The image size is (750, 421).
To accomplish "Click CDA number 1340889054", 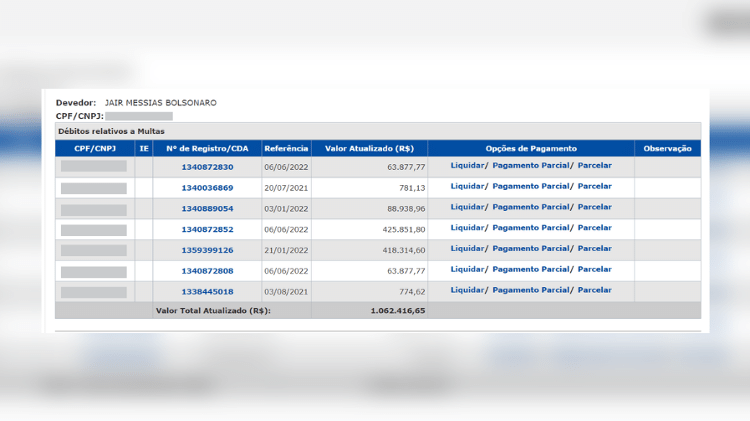I will click(x=207, y=209).
